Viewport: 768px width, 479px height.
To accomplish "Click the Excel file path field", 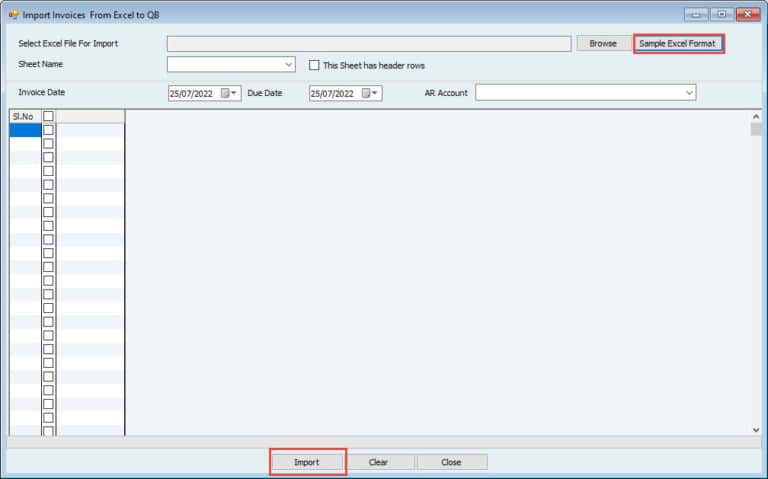I will (368, 44).
